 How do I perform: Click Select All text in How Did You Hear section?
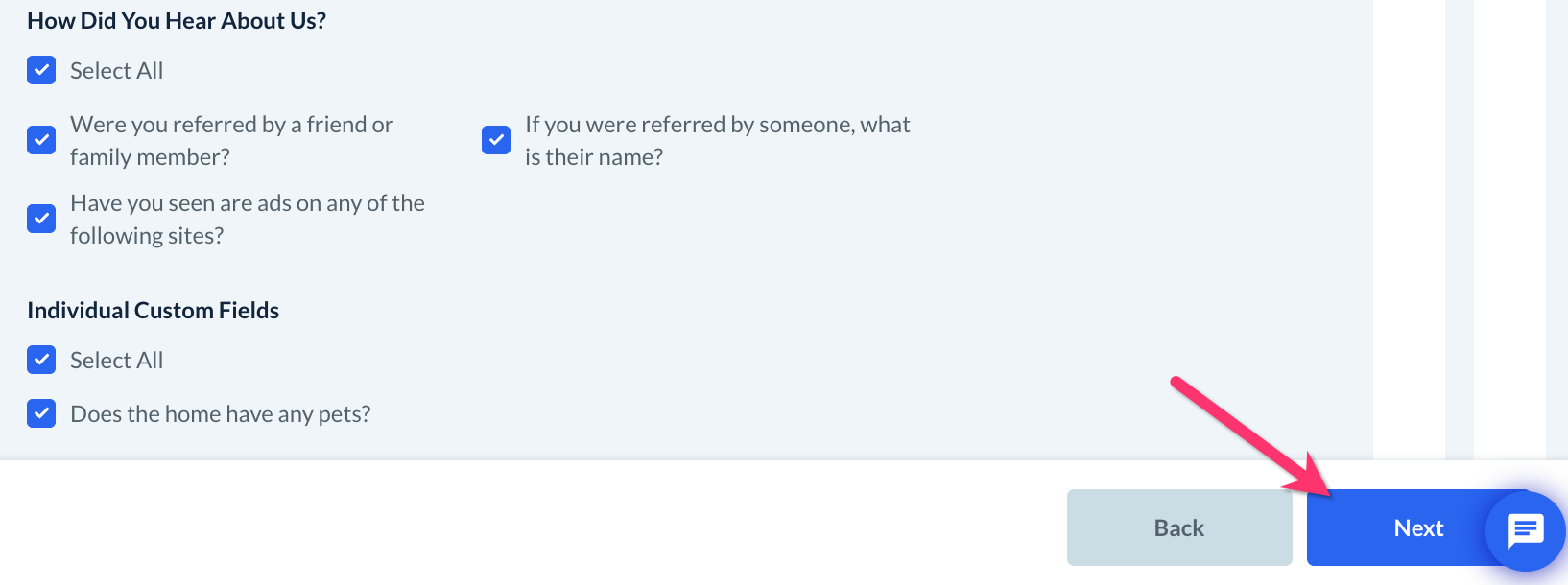(x=116, y=71)
